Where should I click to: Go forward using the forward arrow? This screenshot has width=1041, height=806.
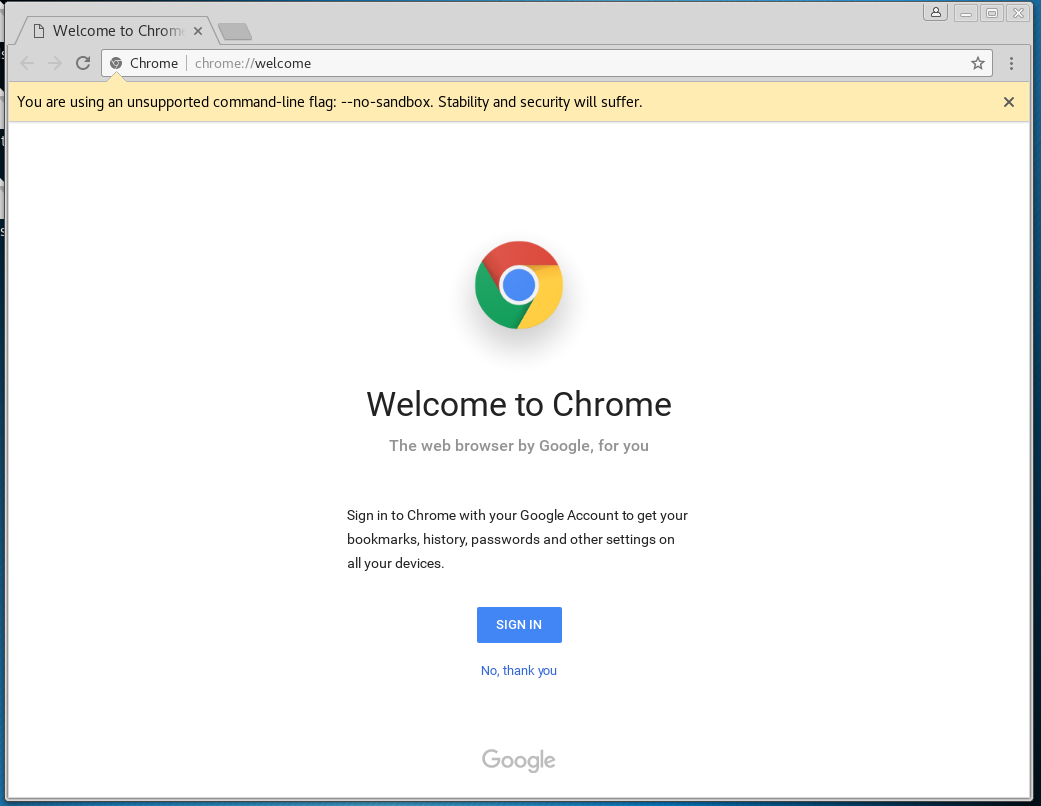(x=55, y=63)
